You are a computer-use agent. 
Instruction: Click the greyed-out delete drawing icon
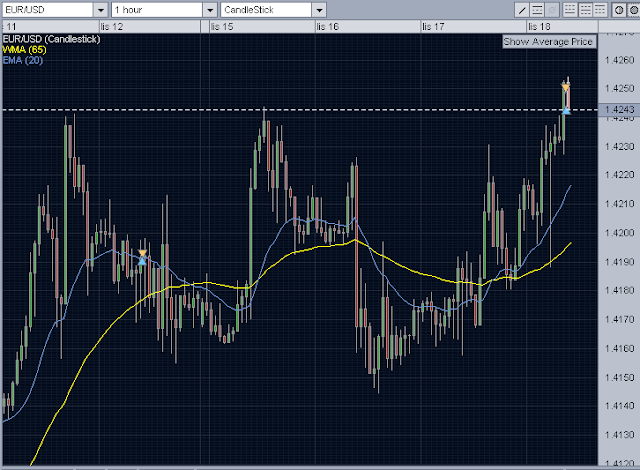click(552, 10)
